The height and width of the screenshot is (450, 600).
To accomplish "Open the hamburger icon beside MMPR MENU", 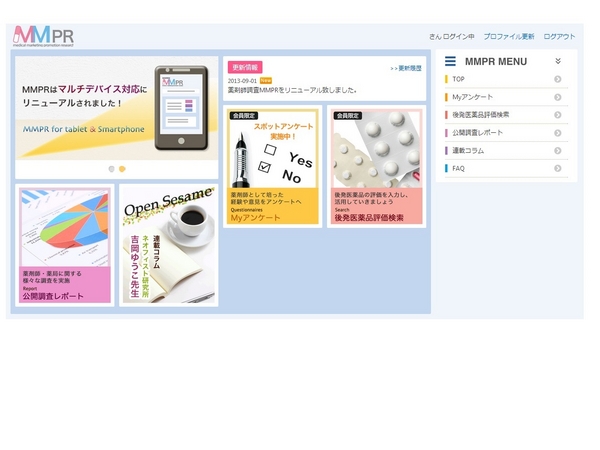I will coord(450,61).
